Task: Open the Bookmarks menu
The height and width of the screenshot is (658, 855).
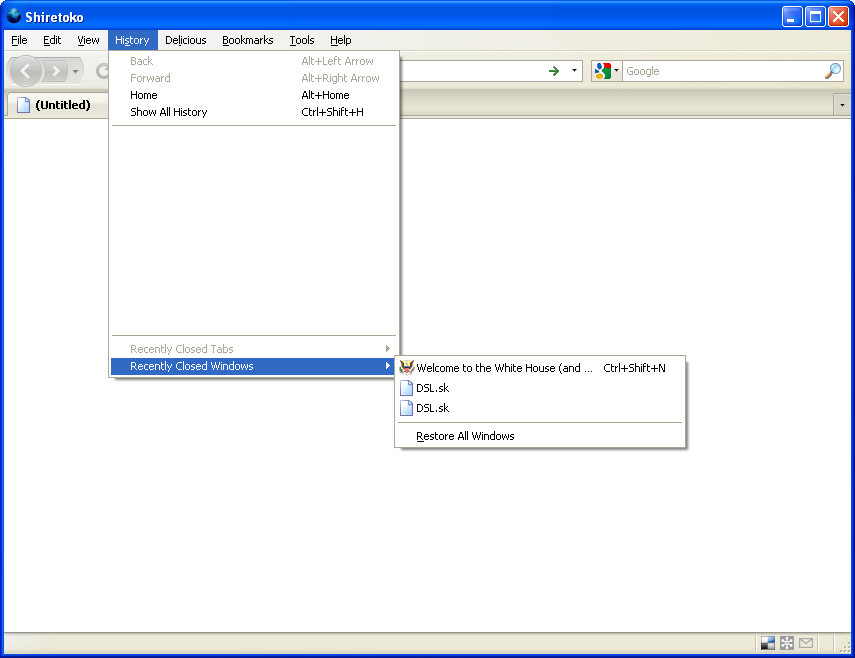Action: click(247, 40)
